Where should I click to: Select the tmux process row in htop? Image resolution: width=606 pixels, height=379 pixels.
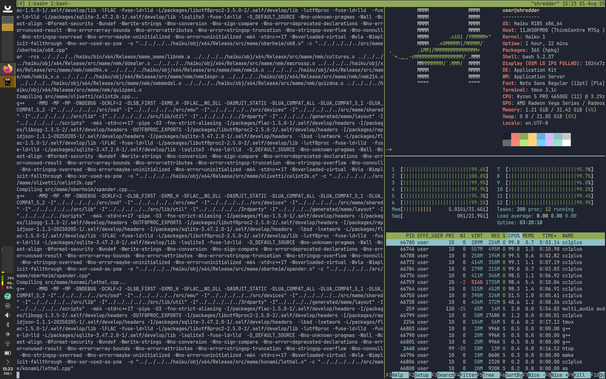pos(495,322)
